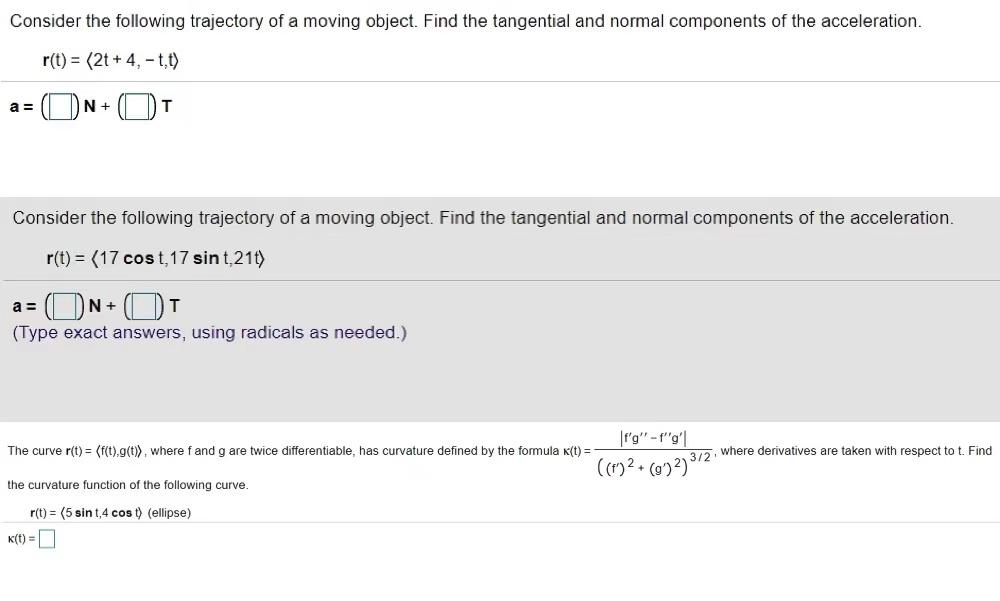Click the T component answer box for the cosine trajectory problem

(142, 304)
